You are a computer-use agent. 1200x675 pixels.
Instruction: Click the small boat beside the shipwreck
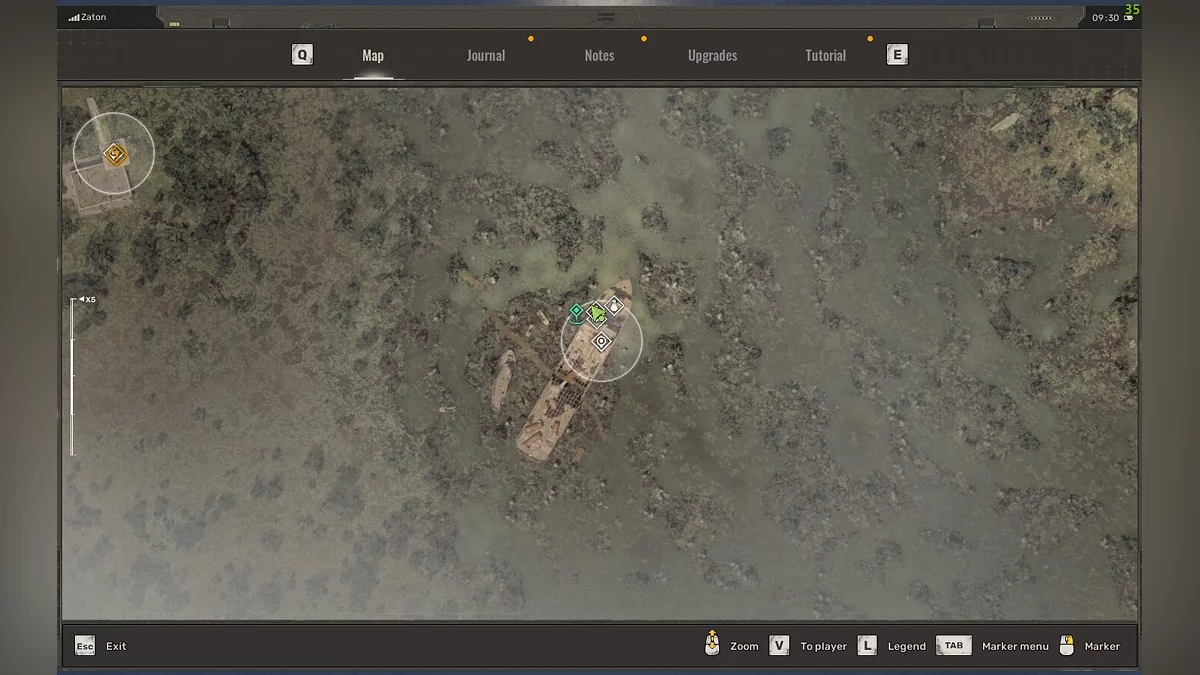(x=502, y=381)
